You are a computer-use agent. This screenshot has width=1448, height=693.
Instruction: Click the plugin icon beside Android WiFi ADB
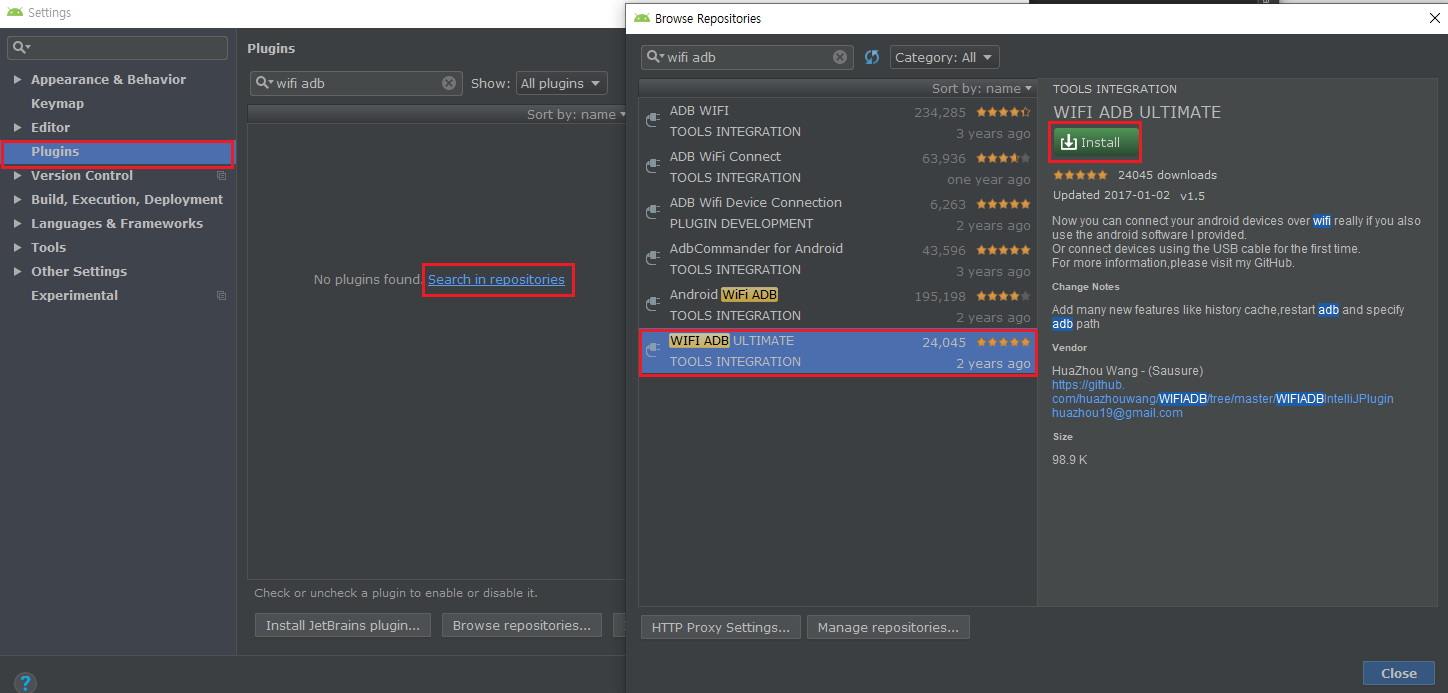tap(653, 304)
